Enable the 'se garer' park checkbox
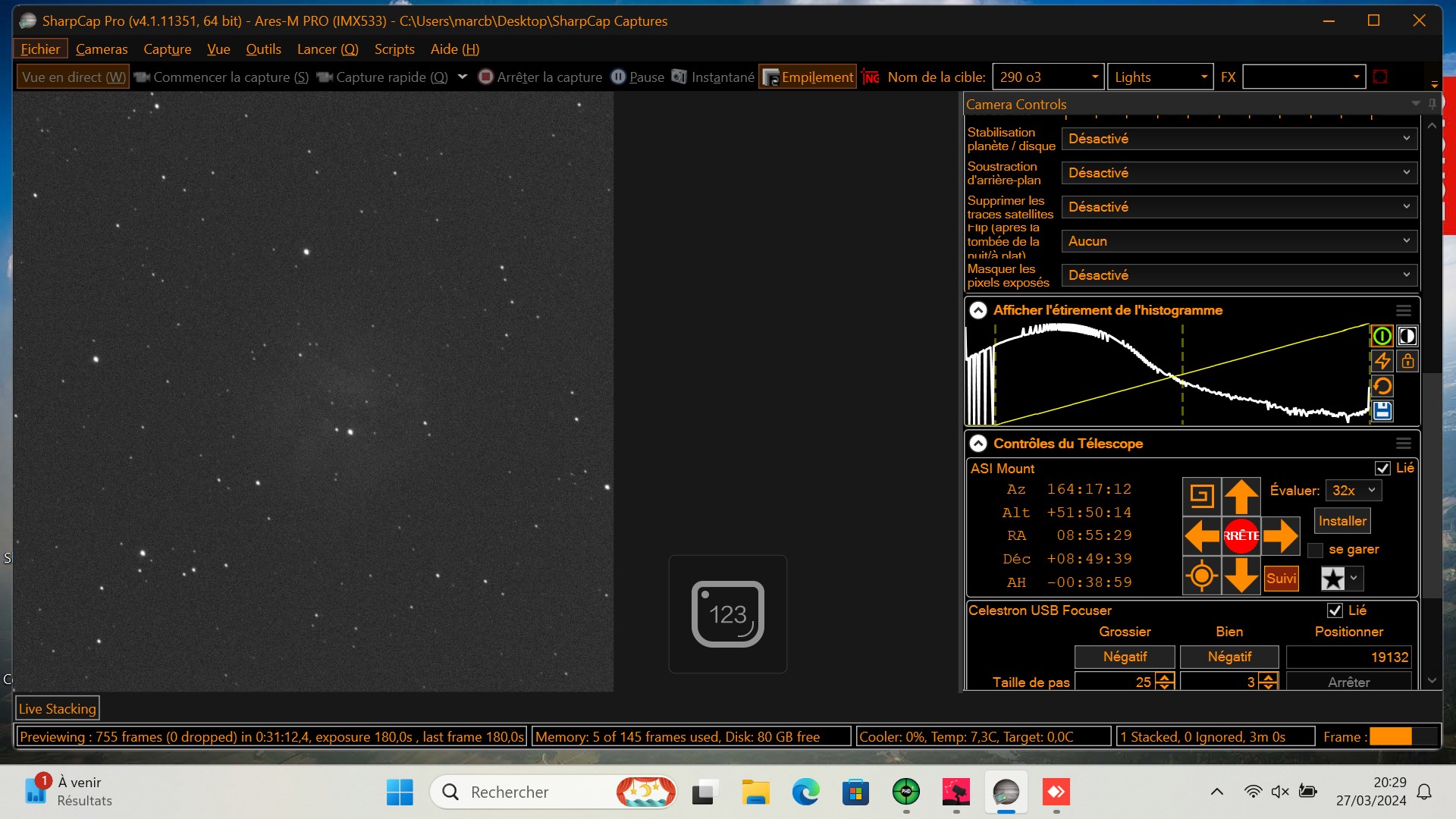This screenshot has height=819, width=1456. coord(1316,550)
